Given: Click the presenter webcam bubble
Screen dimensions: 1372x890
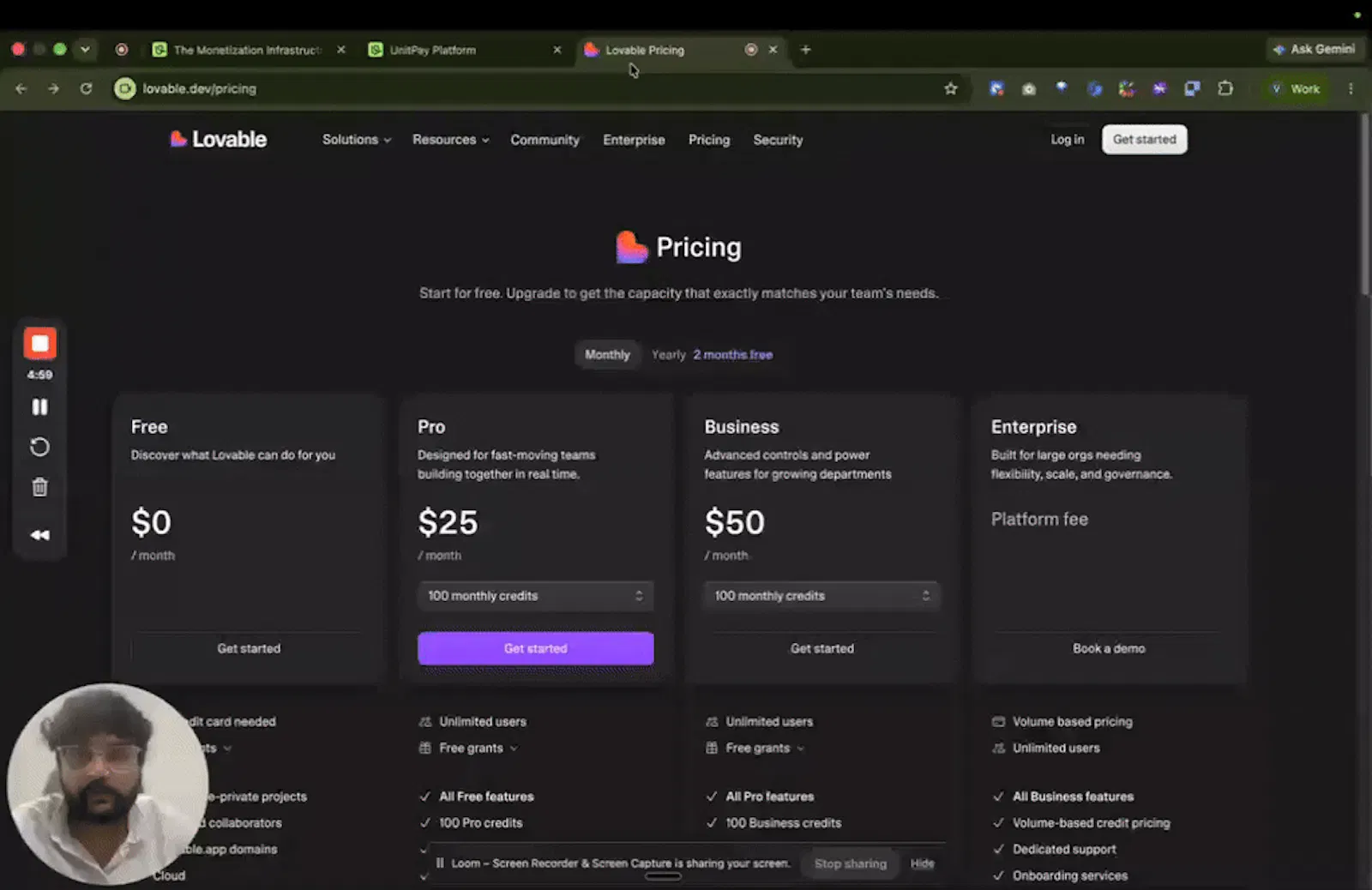Looking at the screenshot, I should (x=107, y=785).
